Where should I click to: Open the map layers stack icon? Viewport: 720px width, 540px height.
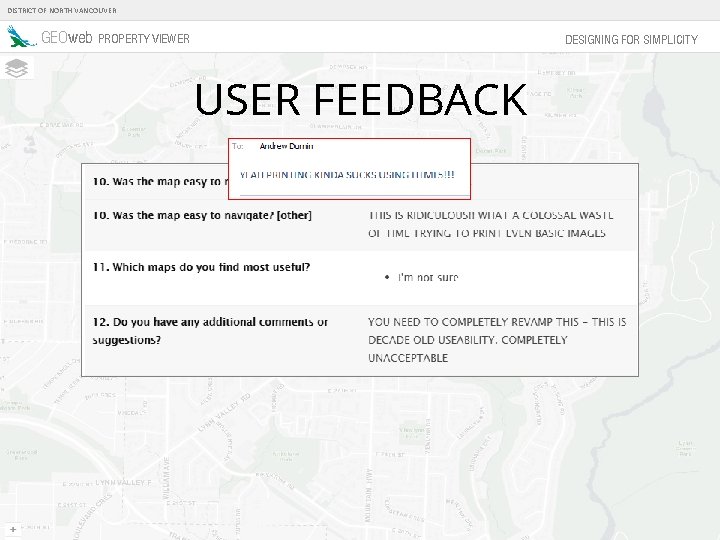click(17, 68)
